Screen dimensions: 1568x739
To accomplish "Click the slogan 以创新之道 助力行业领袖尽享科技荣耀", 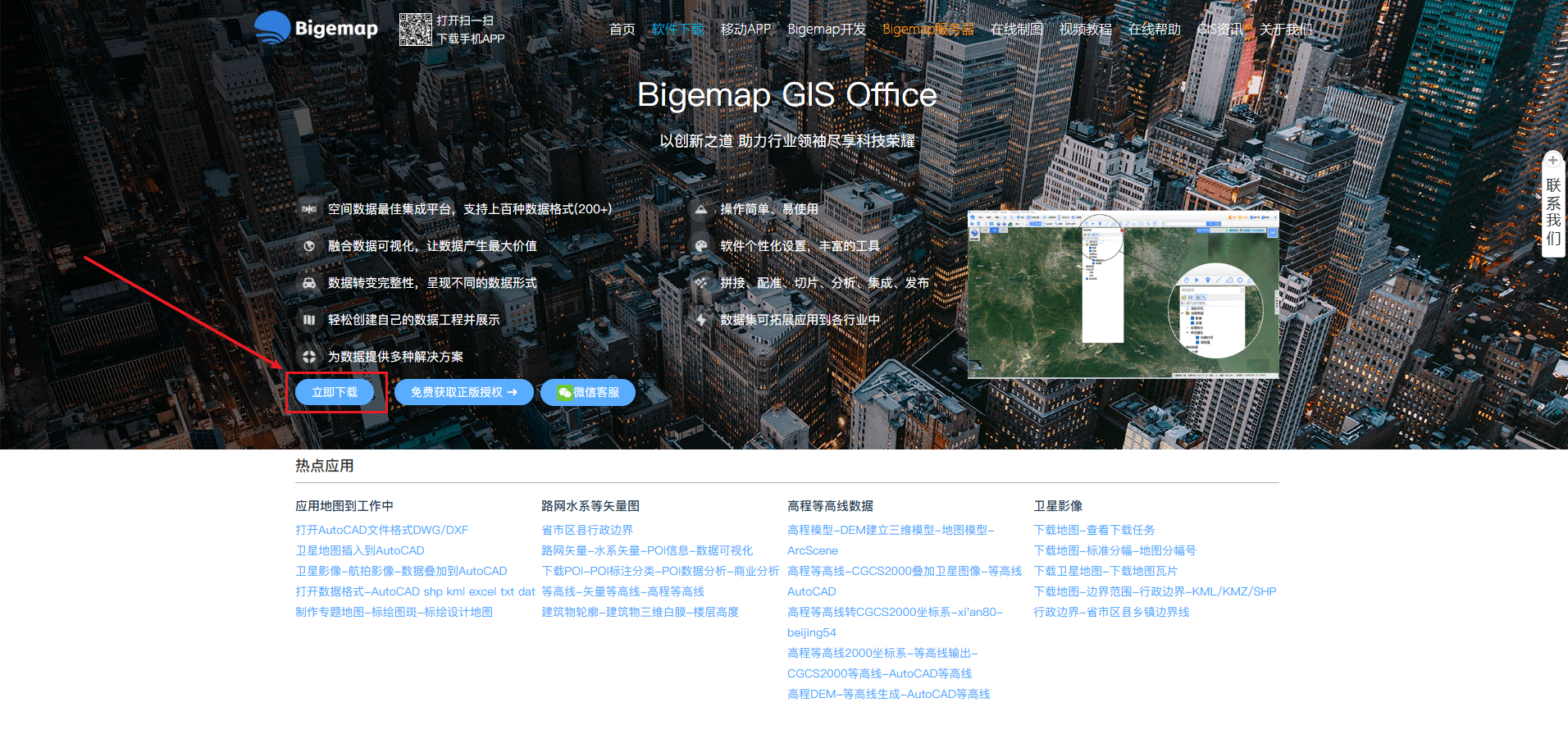I will (787, 141).
